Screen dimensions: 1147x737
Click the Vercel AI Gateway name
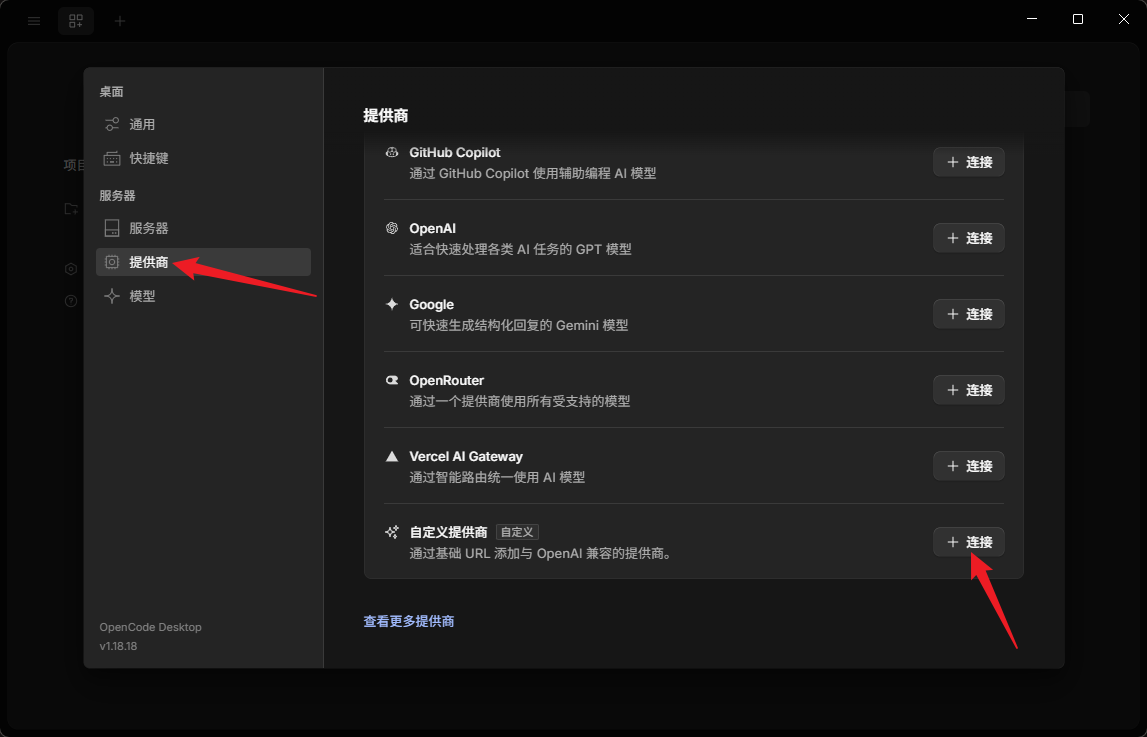tap(466, 456)
